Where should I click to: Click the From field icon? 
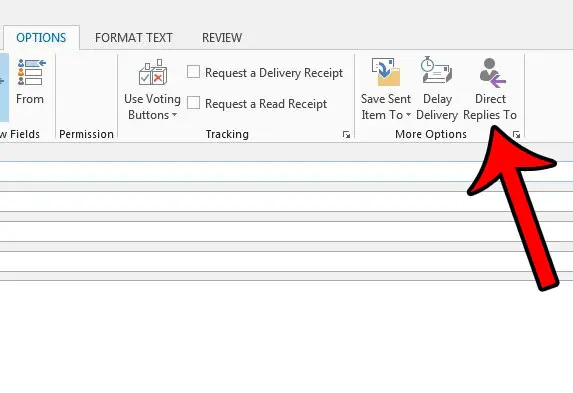click(31, 72)
